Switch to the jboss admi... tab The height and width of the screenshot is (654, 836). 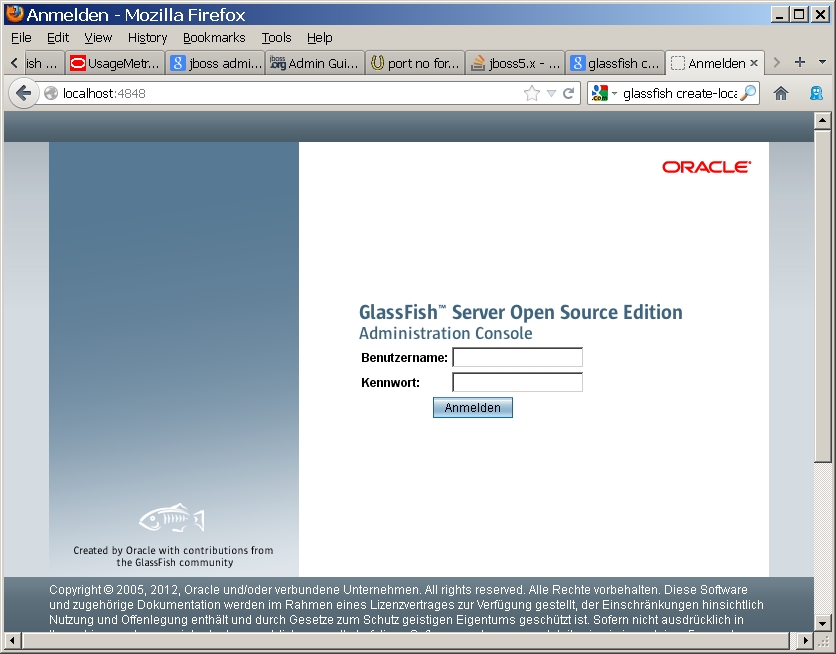click(215, 63)
